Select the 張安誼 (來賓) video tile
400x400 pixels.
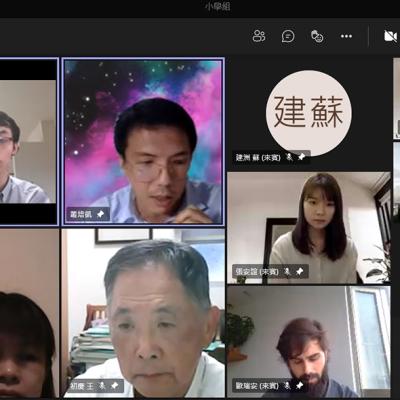click(x=309, y=228)
